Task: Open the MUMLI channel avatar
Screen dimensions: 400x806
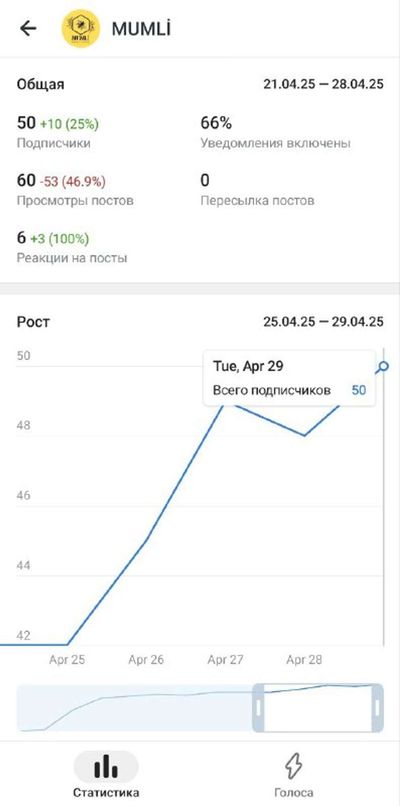Action: coord(80,28)
